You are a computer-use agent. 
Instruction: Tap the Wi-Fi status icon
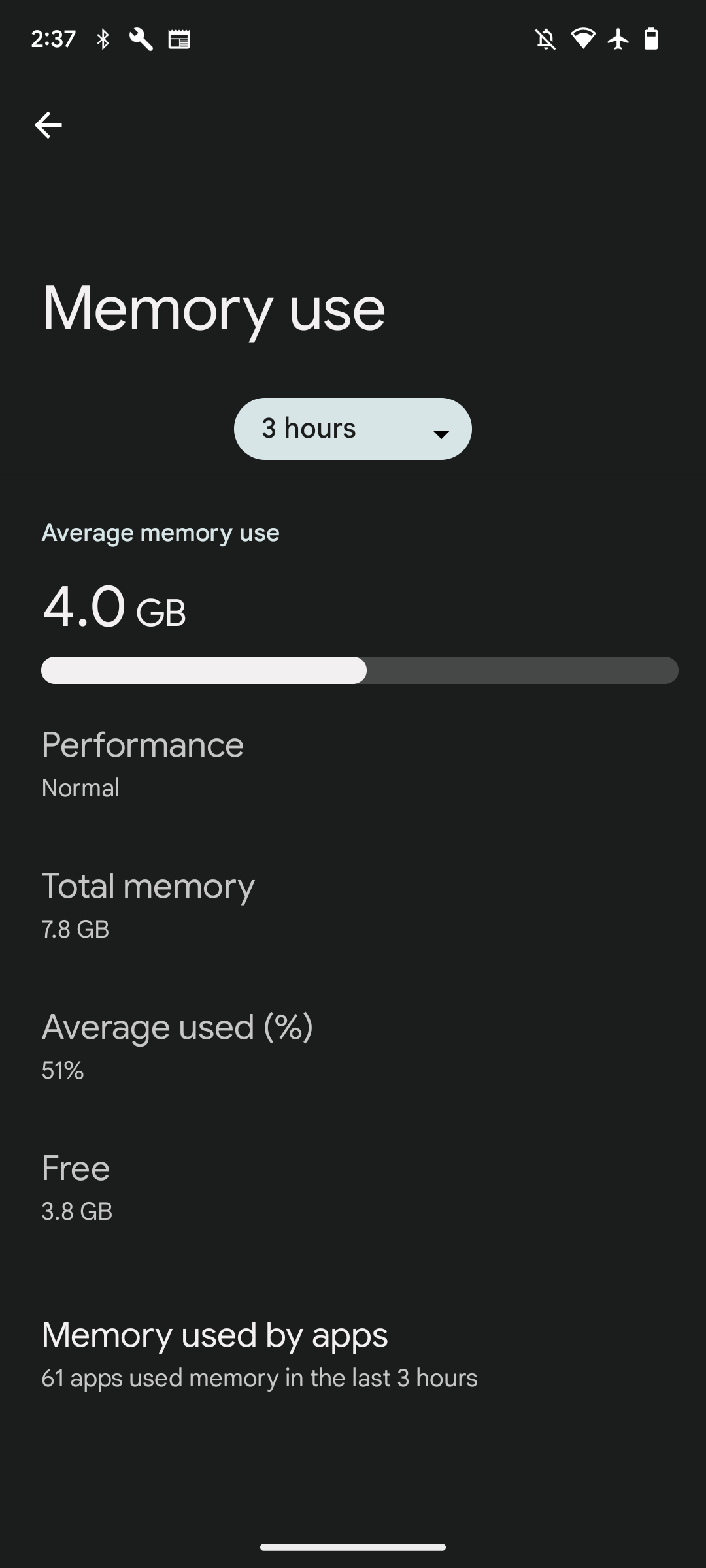click(x=582, y=39)
